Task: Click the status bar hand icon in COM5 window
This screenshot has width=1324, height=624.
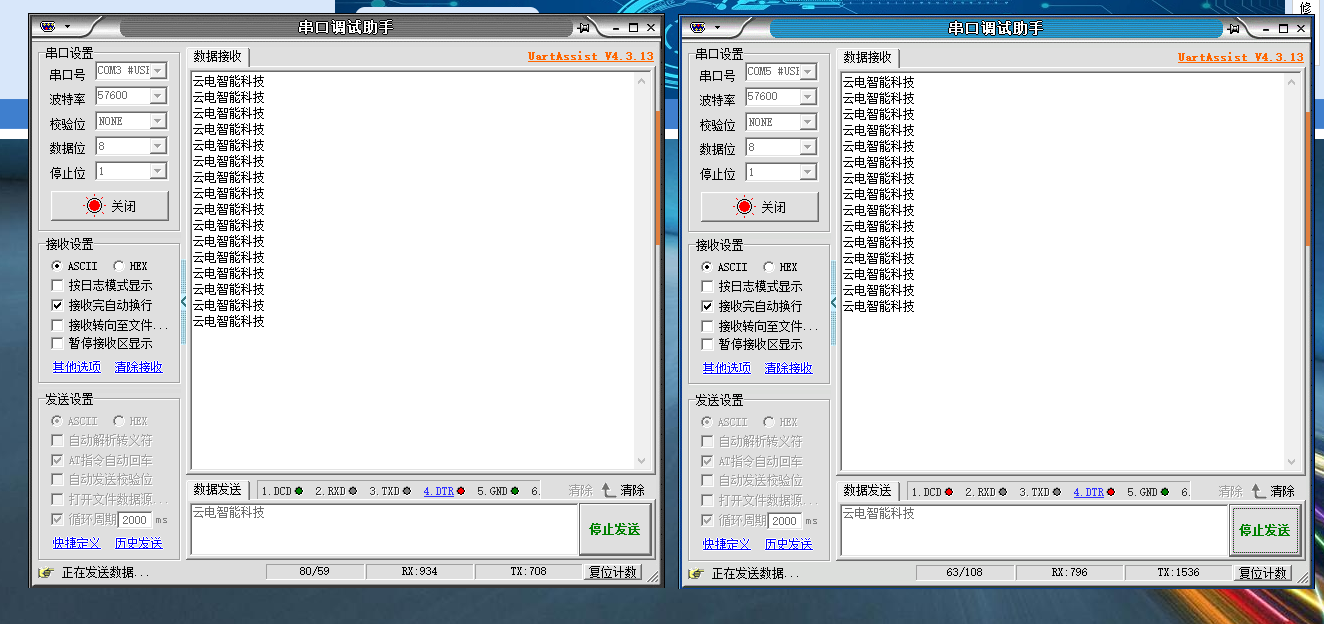Action: 696,574
